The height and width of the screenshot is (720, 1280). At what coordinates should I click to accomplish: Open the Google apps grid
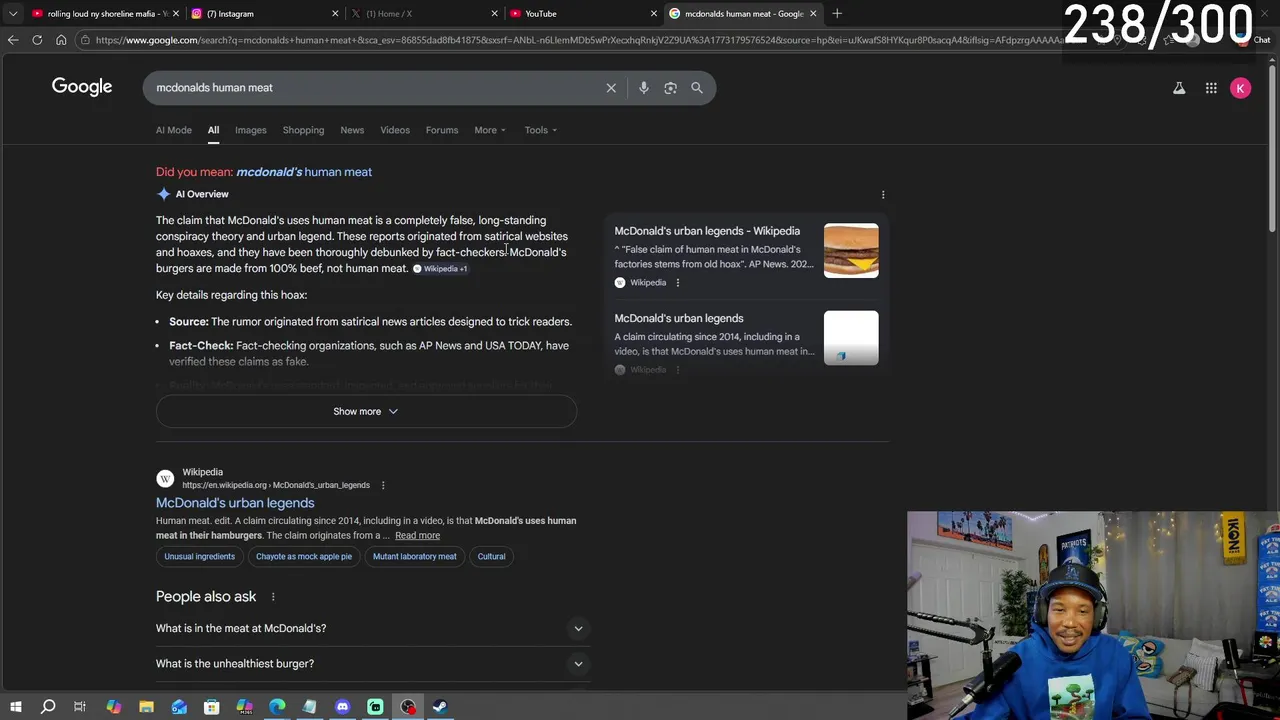pos(1211,88)
